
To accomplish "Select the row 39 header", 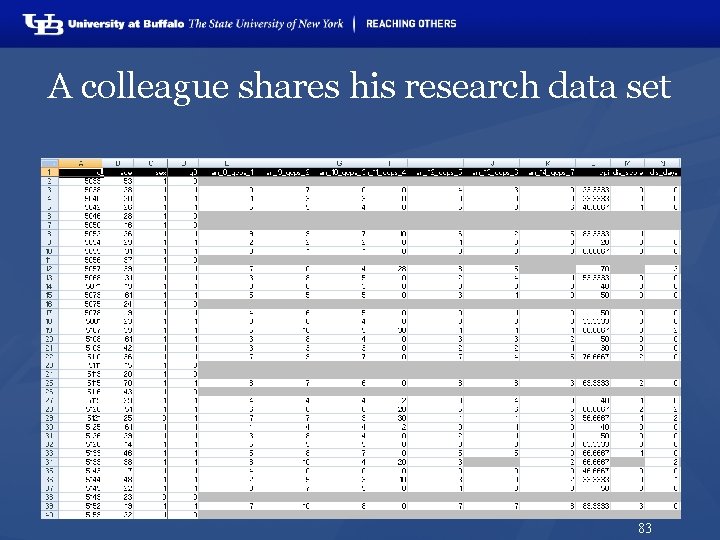I will (x=50, y=506).
